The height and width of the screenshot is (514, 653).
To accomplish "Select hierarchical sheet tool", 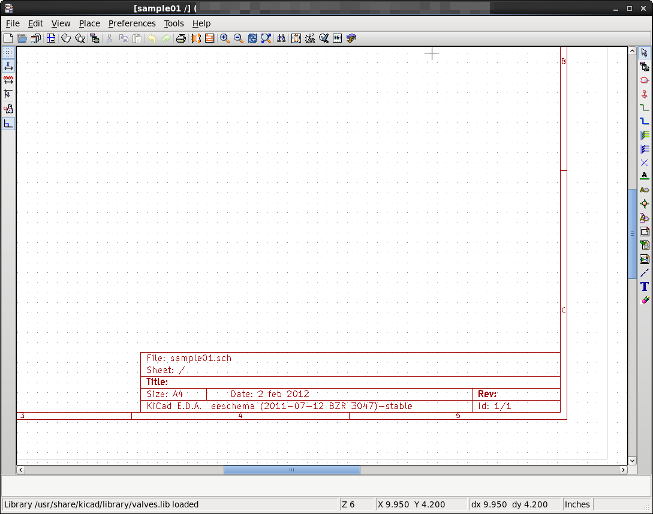I will point(644,232).
